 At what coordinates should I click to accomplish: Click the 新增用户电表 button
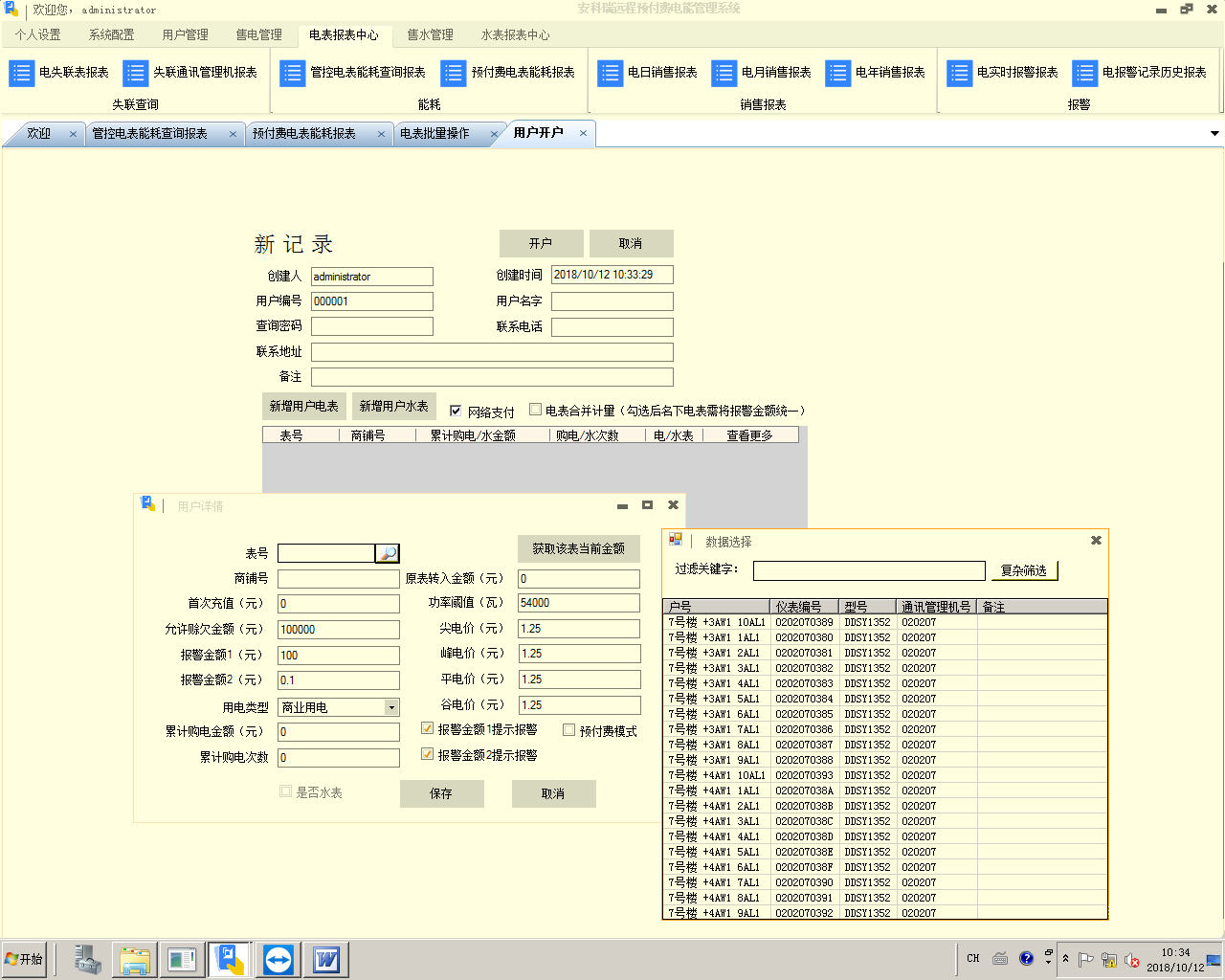(x=304, y=406)
